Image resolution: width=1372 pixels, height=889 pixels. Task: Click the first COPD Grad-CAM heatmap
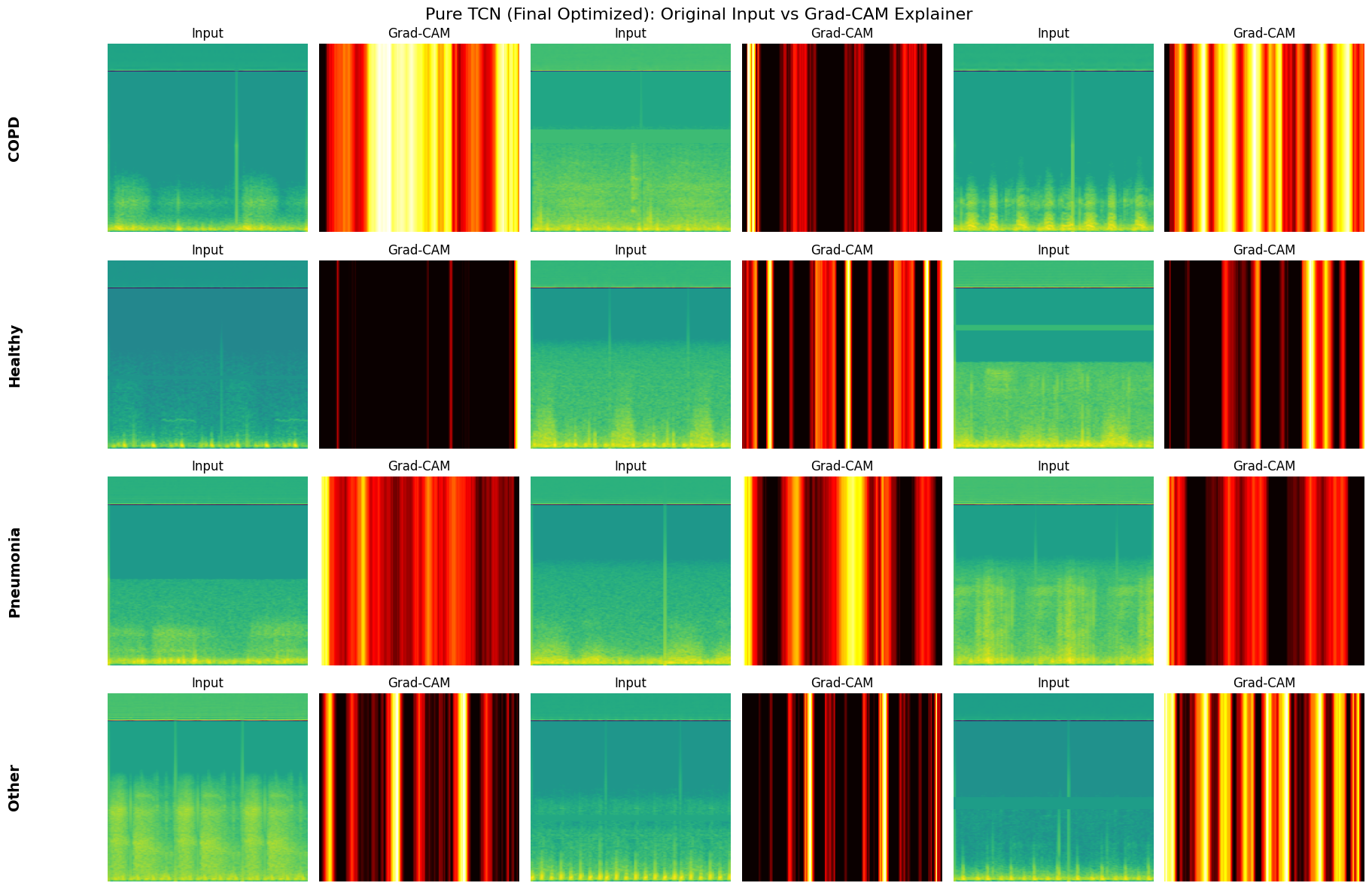418,135
